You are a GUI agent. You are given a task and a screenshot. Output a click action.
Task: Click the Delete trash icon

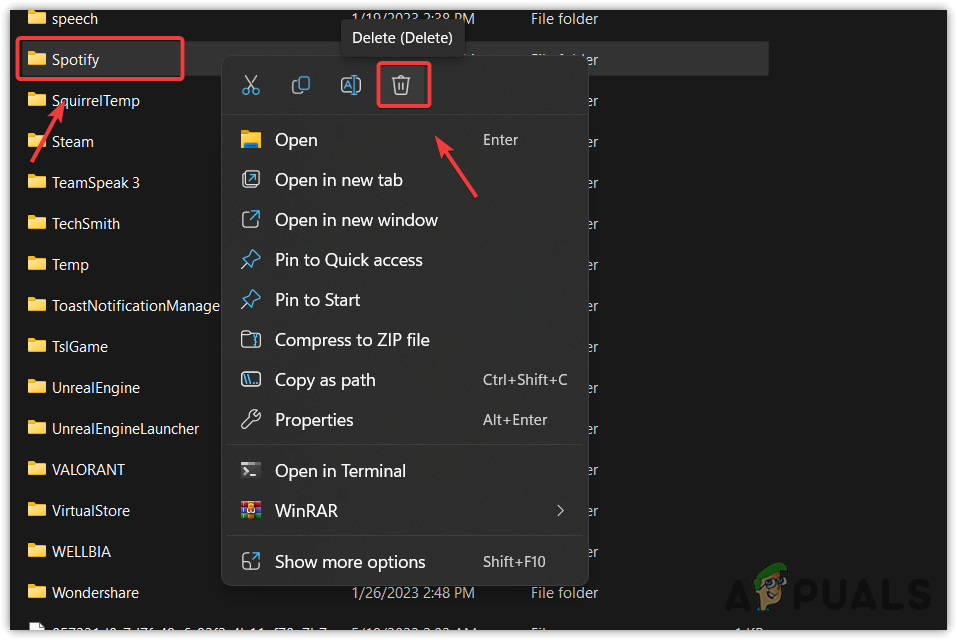click(x=401, y=85)
